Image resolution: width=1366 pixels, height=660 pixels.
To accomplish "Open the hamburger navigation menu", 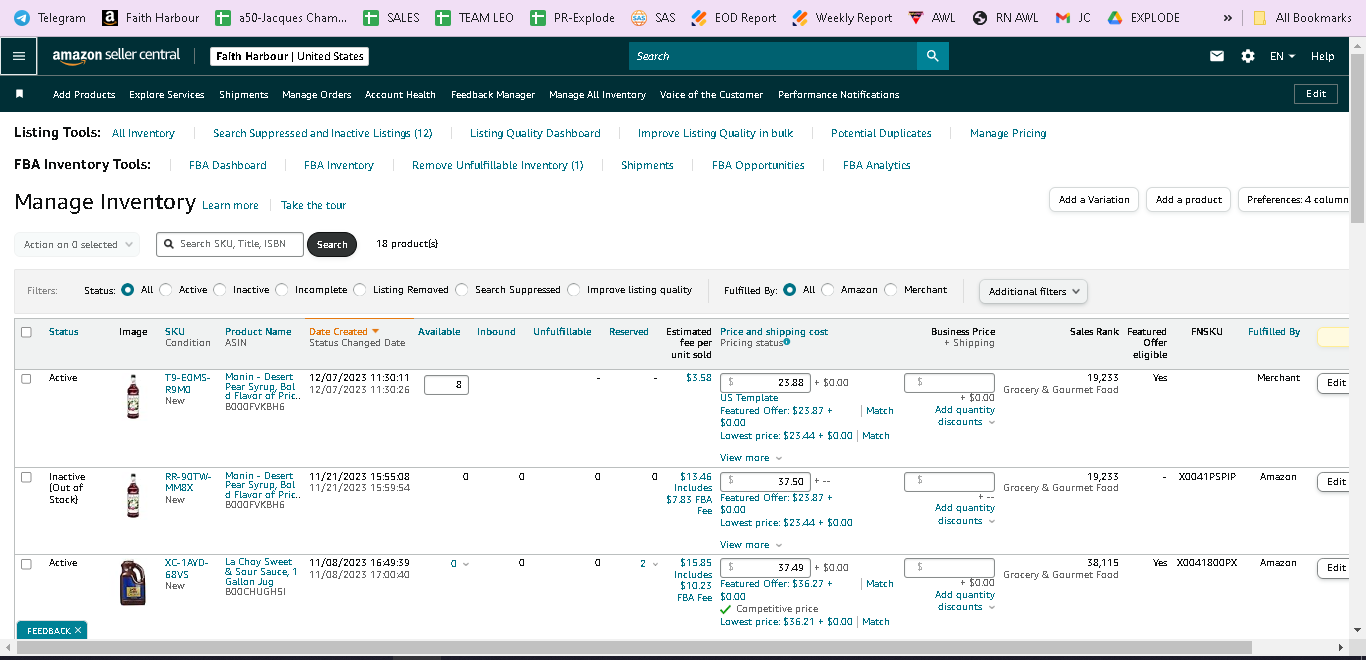I will pyautogui.click(x=18, y=56).
